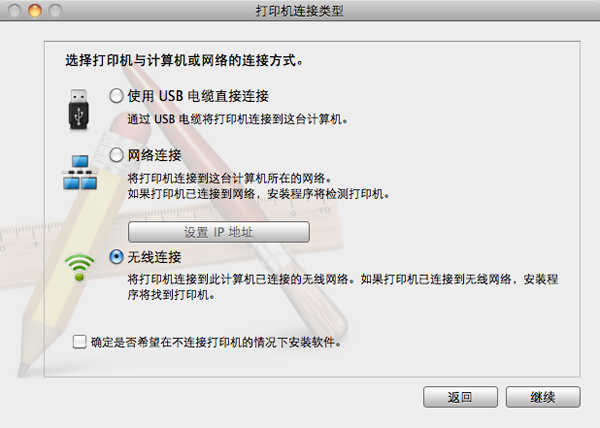This screenshot has width=600, height=428.
Task: Click the green wireless signal icon
Action: (79, 267)
